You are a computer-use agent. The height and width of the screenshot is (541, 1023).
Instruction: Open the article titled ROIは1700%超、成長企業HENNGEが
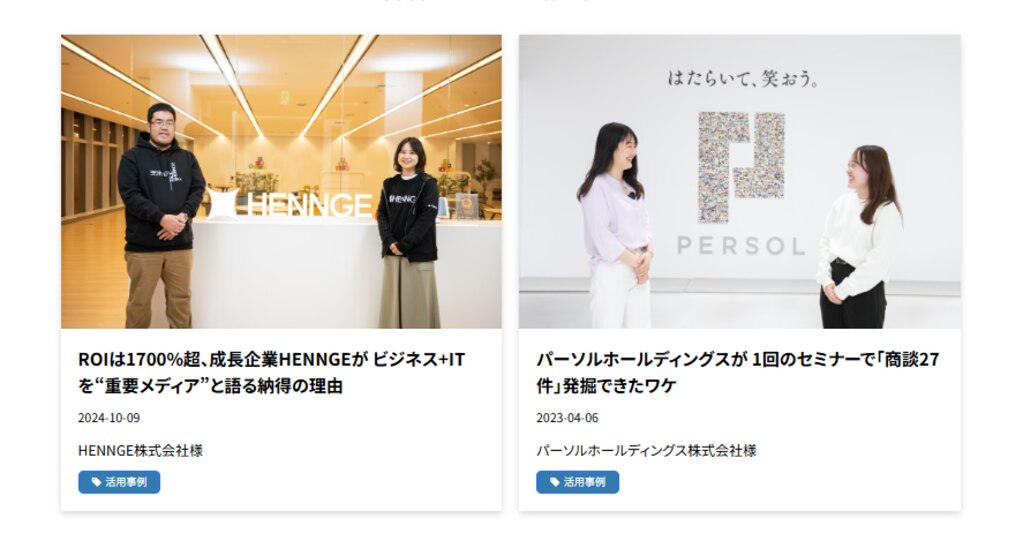click(271, 373)
